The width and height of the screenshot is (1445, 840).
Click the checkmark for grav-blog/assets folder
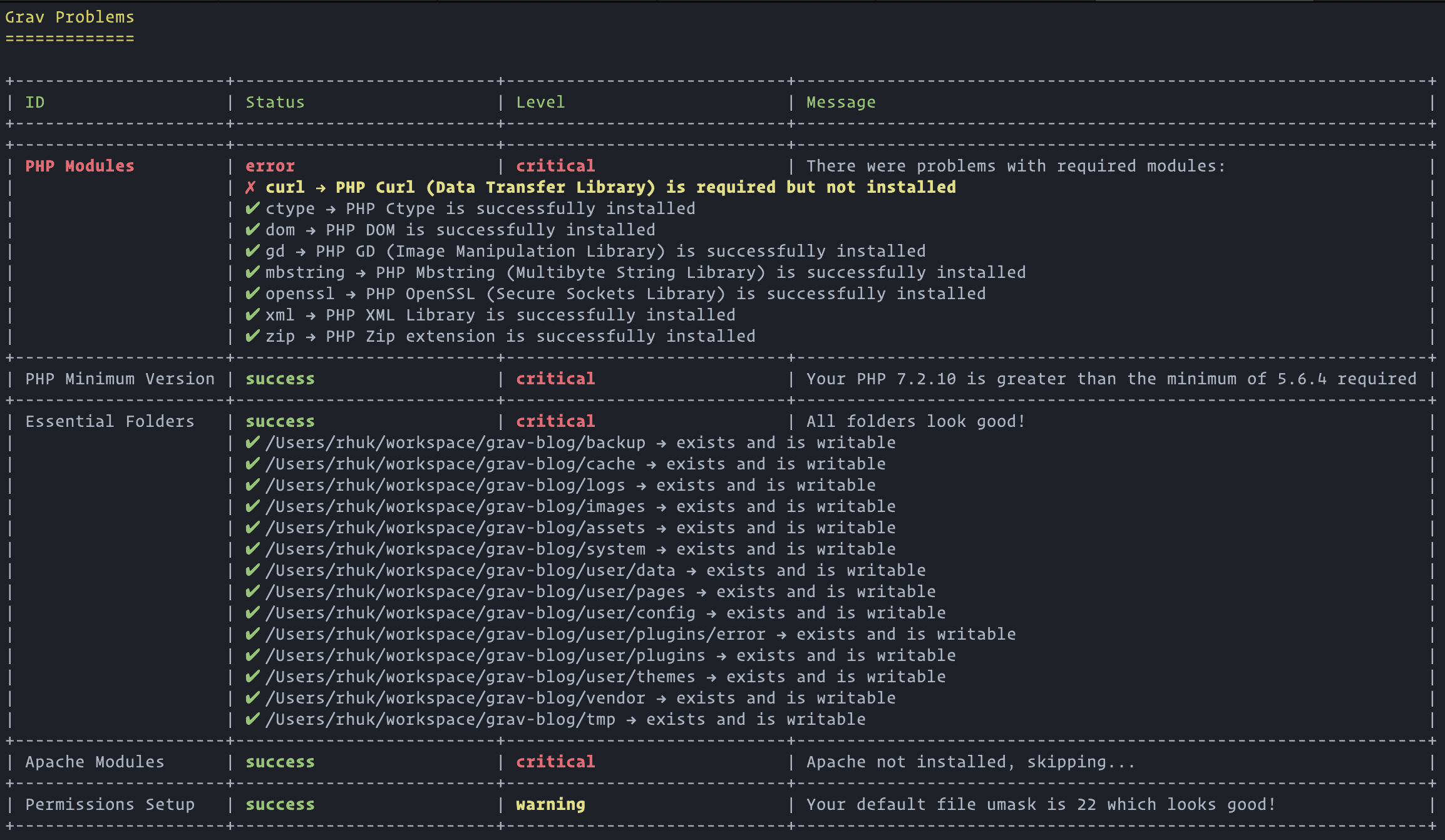252,528
